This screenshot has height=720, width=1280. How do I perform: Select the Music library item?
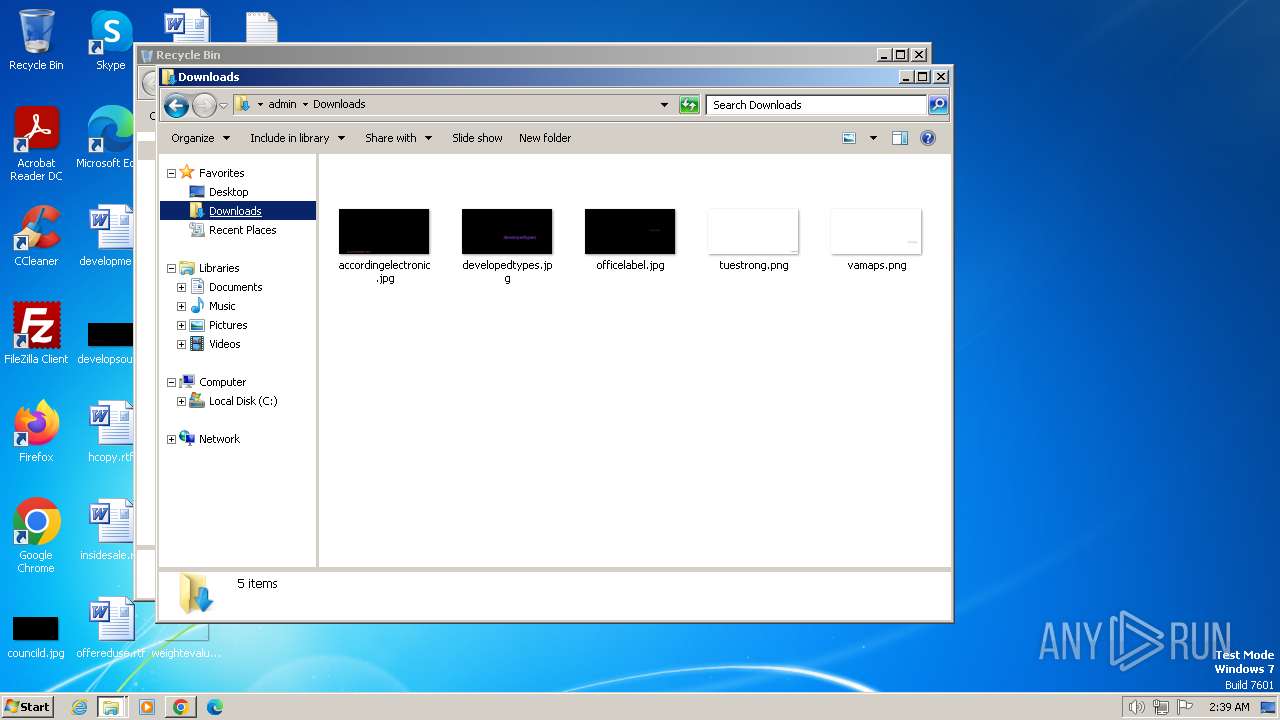pos(222,306)
